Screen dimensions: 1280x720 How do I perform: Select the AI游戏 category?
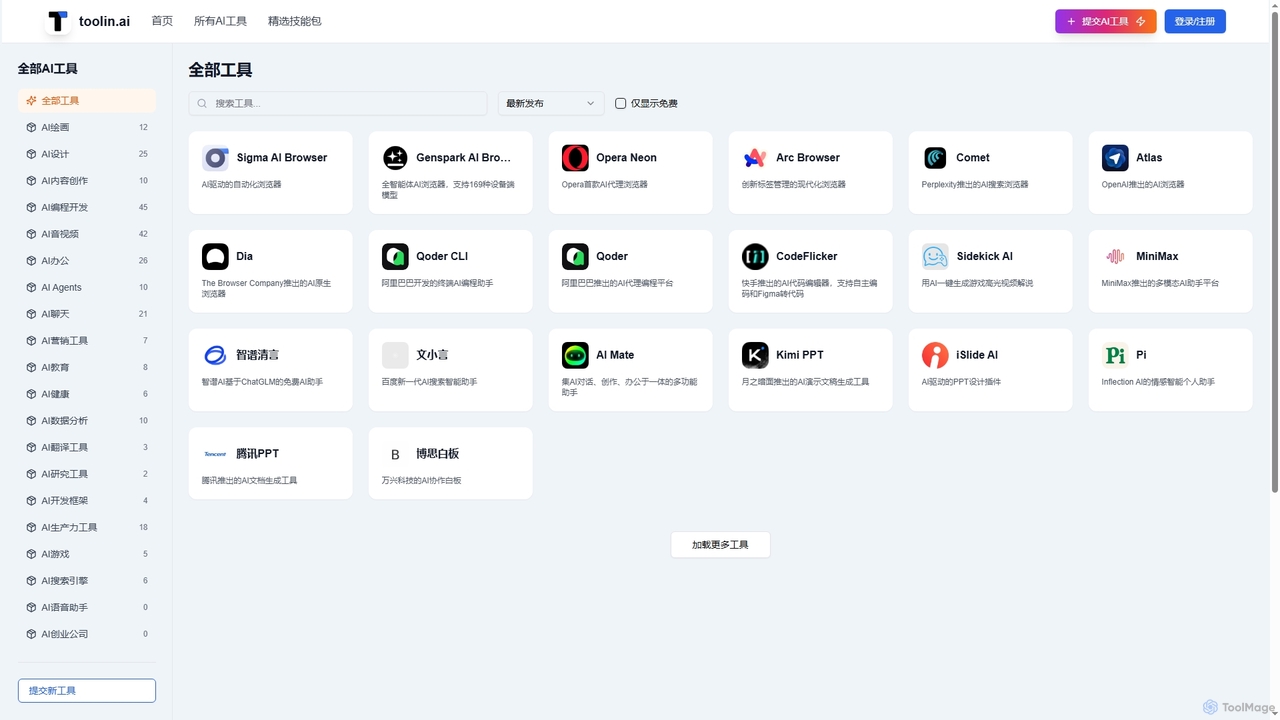pos(86,554)
